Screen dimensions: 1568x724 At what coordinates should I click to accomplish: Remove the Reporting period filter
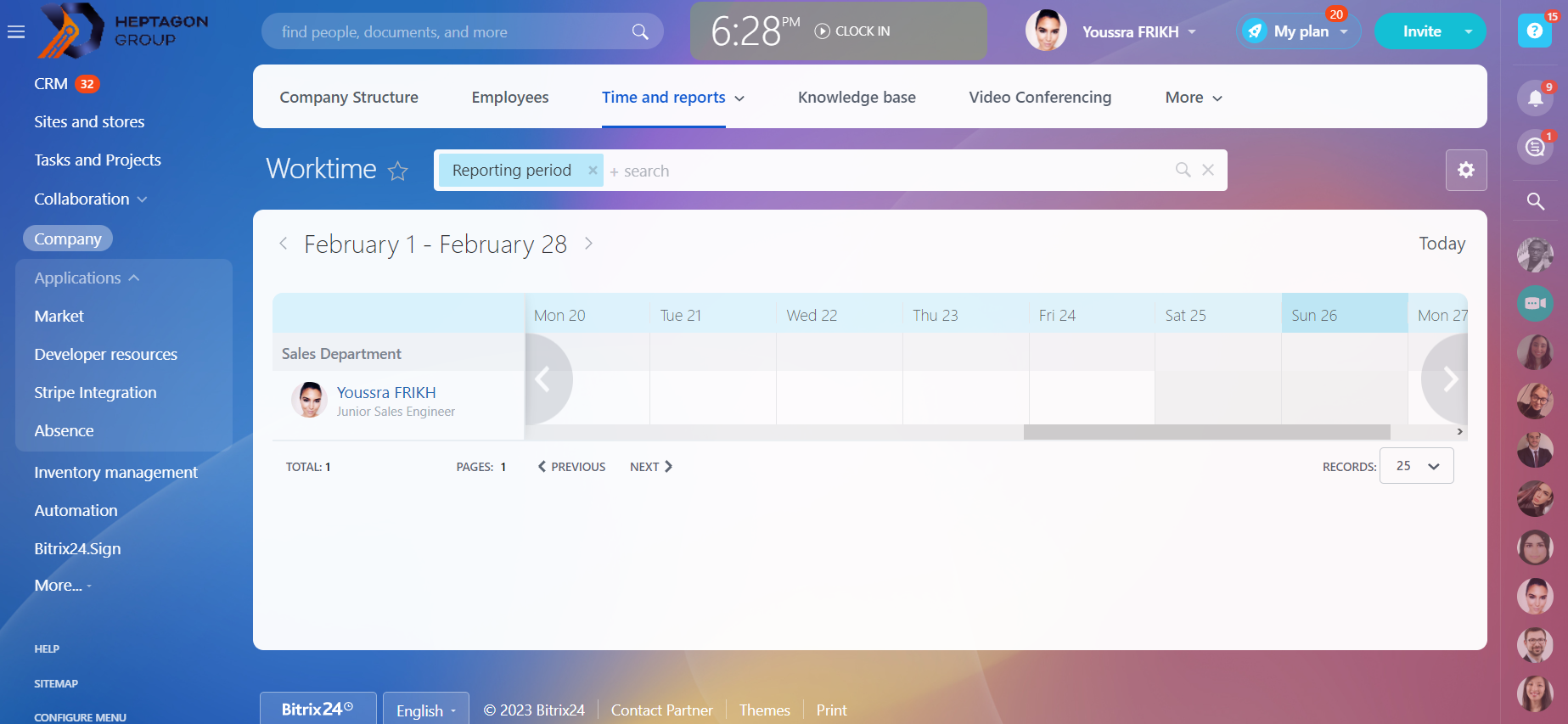click(593, 171)
